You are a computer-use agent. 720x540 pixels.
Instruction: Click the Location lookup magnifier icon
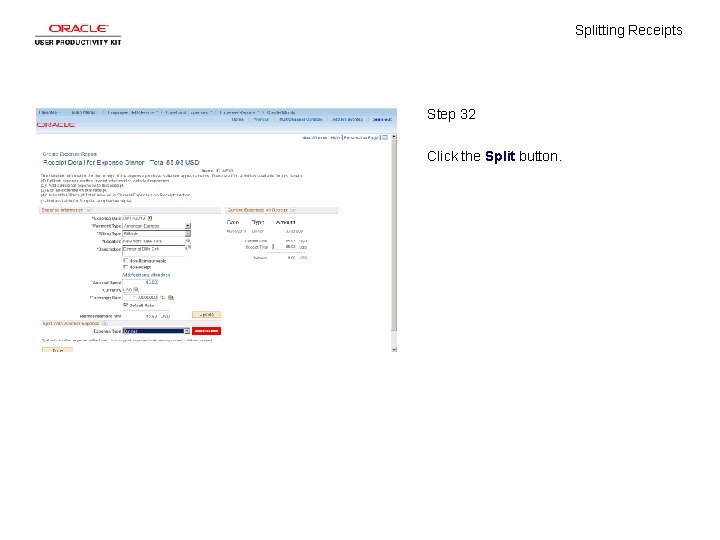pos(188,241)
